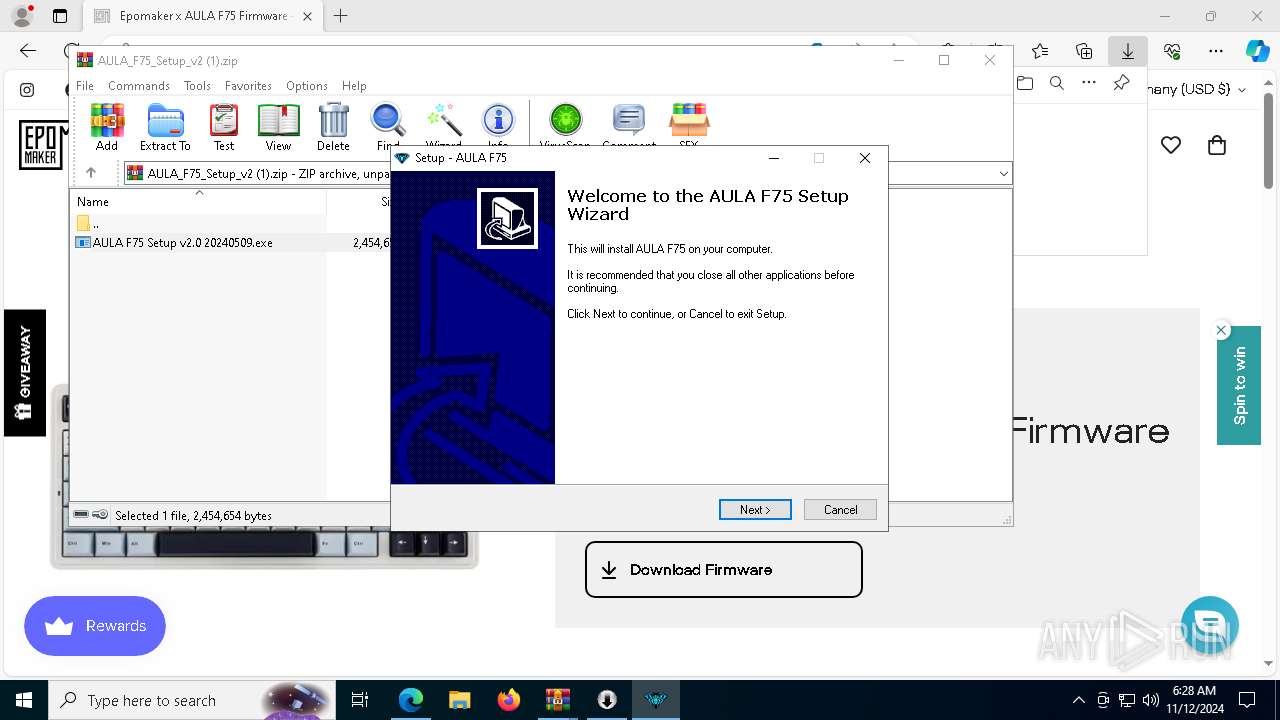Screen dimensions: 1280x720
Task: Run the VirusScan icon
Action: (565, 122)
